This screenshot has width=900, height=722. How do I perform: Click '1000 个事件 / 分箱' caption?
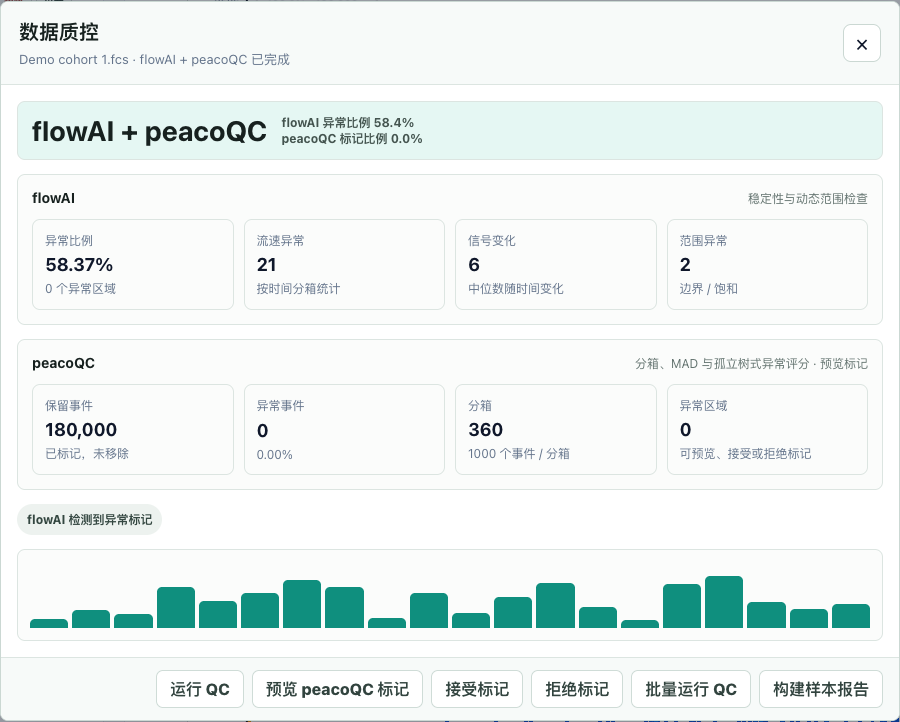(519, 453)
